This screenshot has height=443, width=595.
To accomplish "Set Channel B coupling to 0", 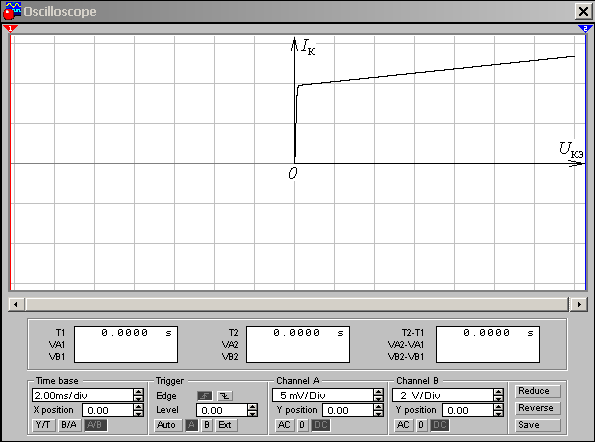I will [x=421, y=425].
